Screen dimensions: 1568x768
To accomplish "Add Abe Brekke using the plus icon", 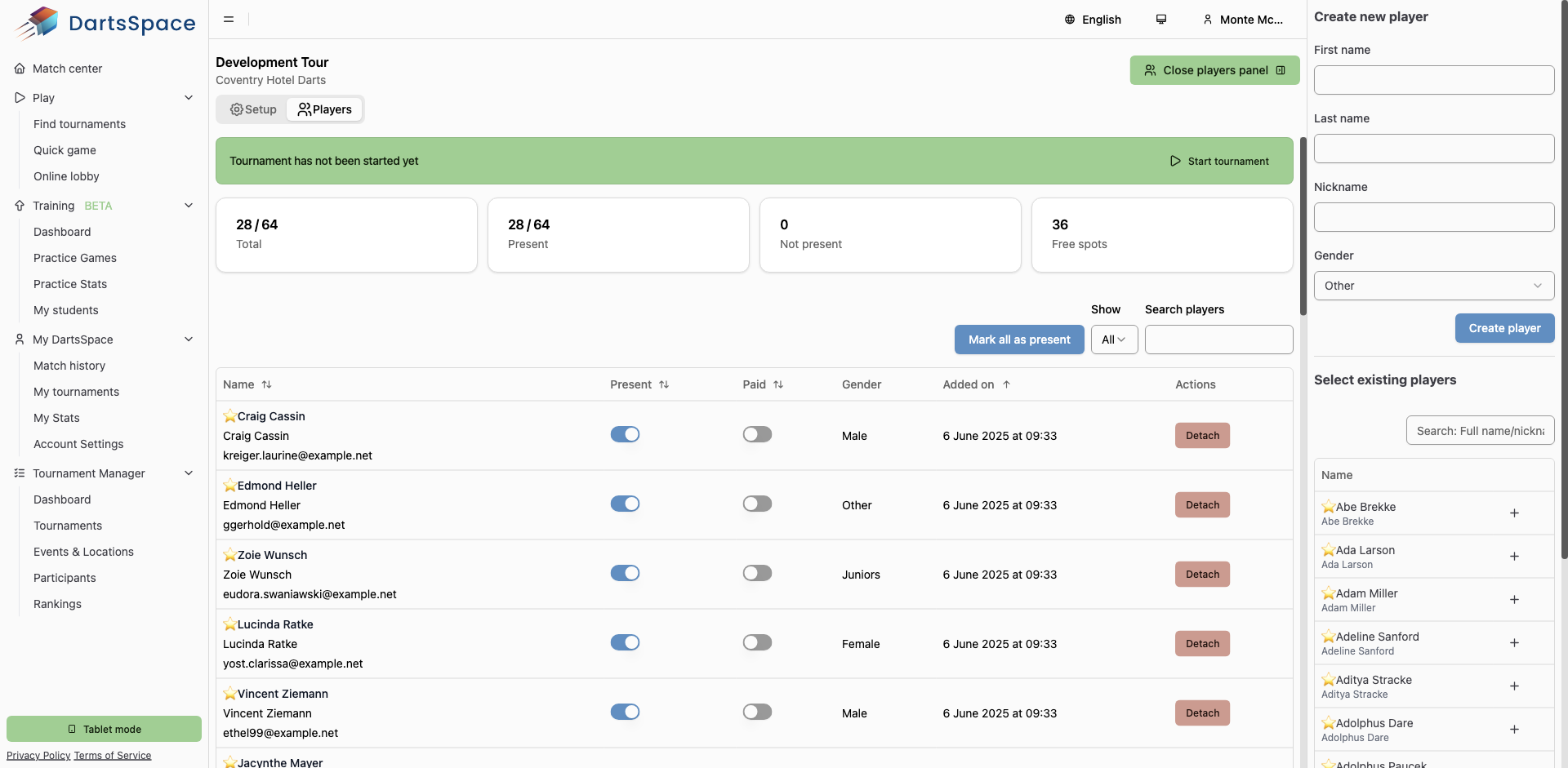I will [1513, 513].
